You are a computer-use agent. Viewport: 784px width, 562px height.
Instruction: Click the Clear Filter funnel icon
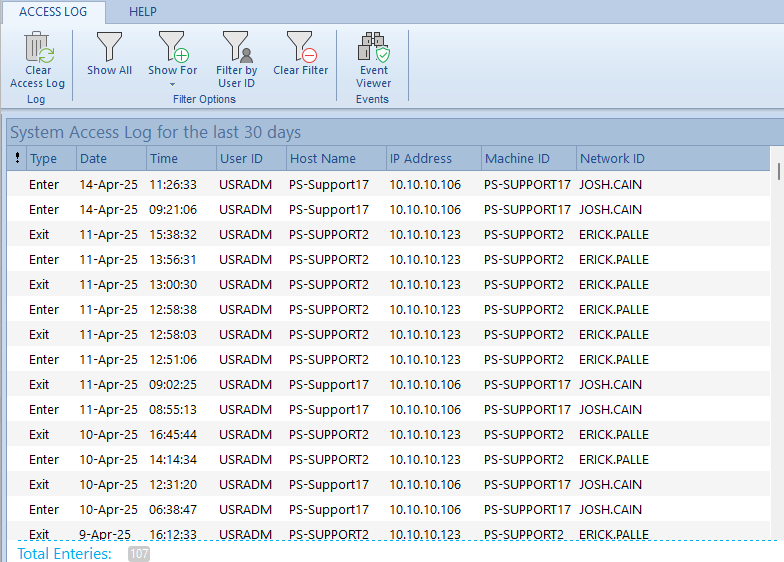pos(300,47)
